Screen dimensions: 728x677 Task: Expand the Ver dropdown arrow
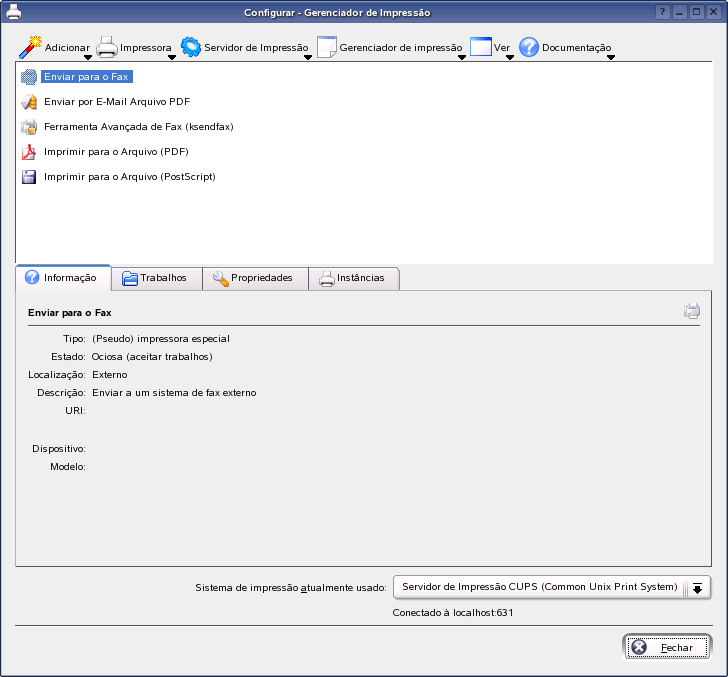(x=510, y=58)
